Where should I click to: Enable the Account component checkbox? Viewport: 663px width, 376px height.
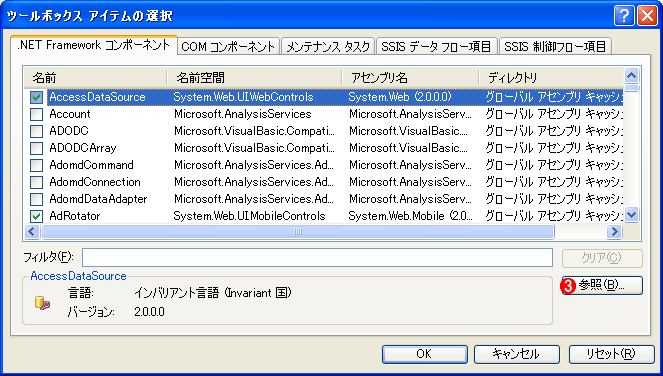click(36, 114)
